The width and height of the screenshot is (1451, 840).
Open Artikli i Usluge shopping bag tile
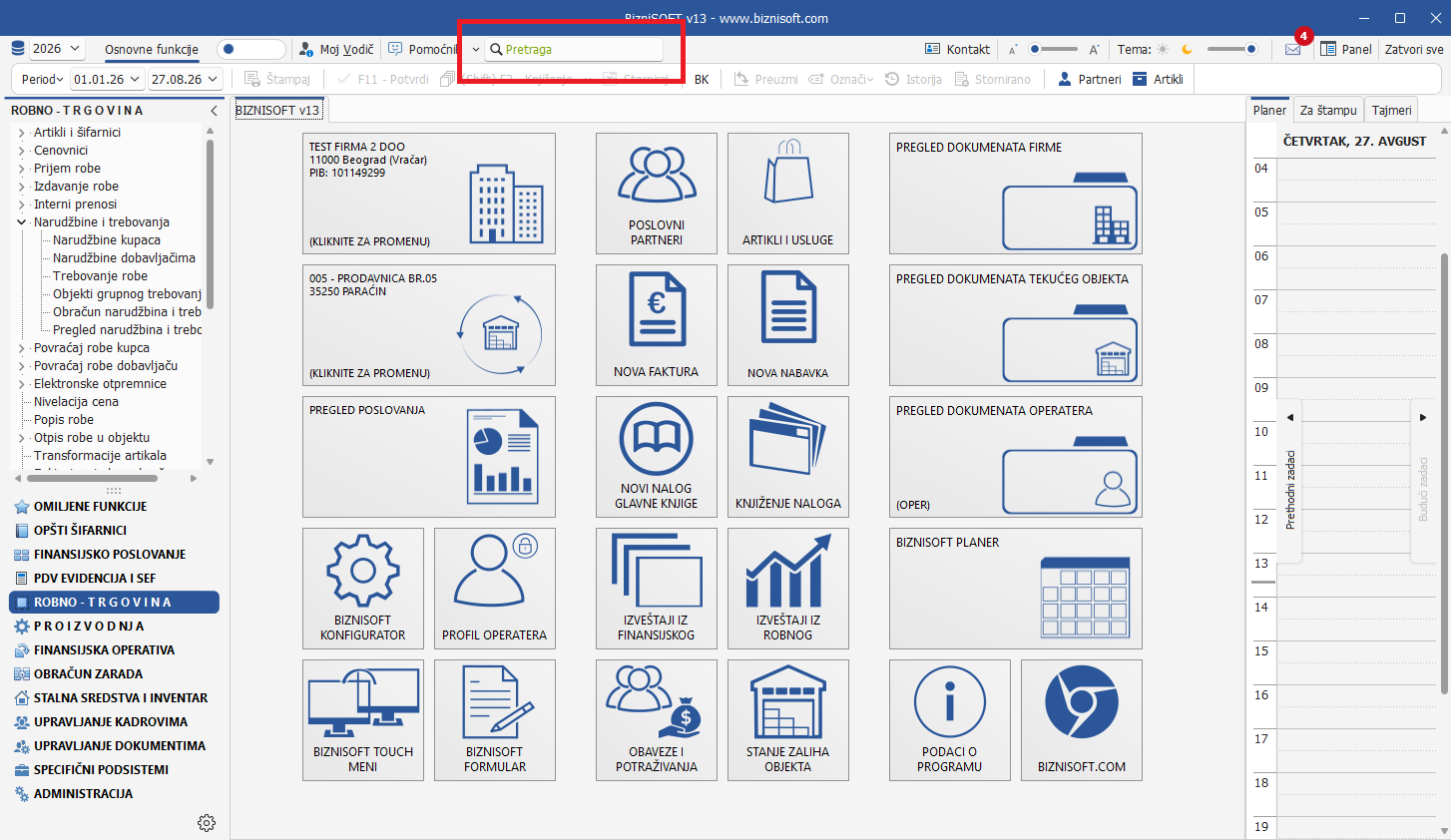coord(787,194)
